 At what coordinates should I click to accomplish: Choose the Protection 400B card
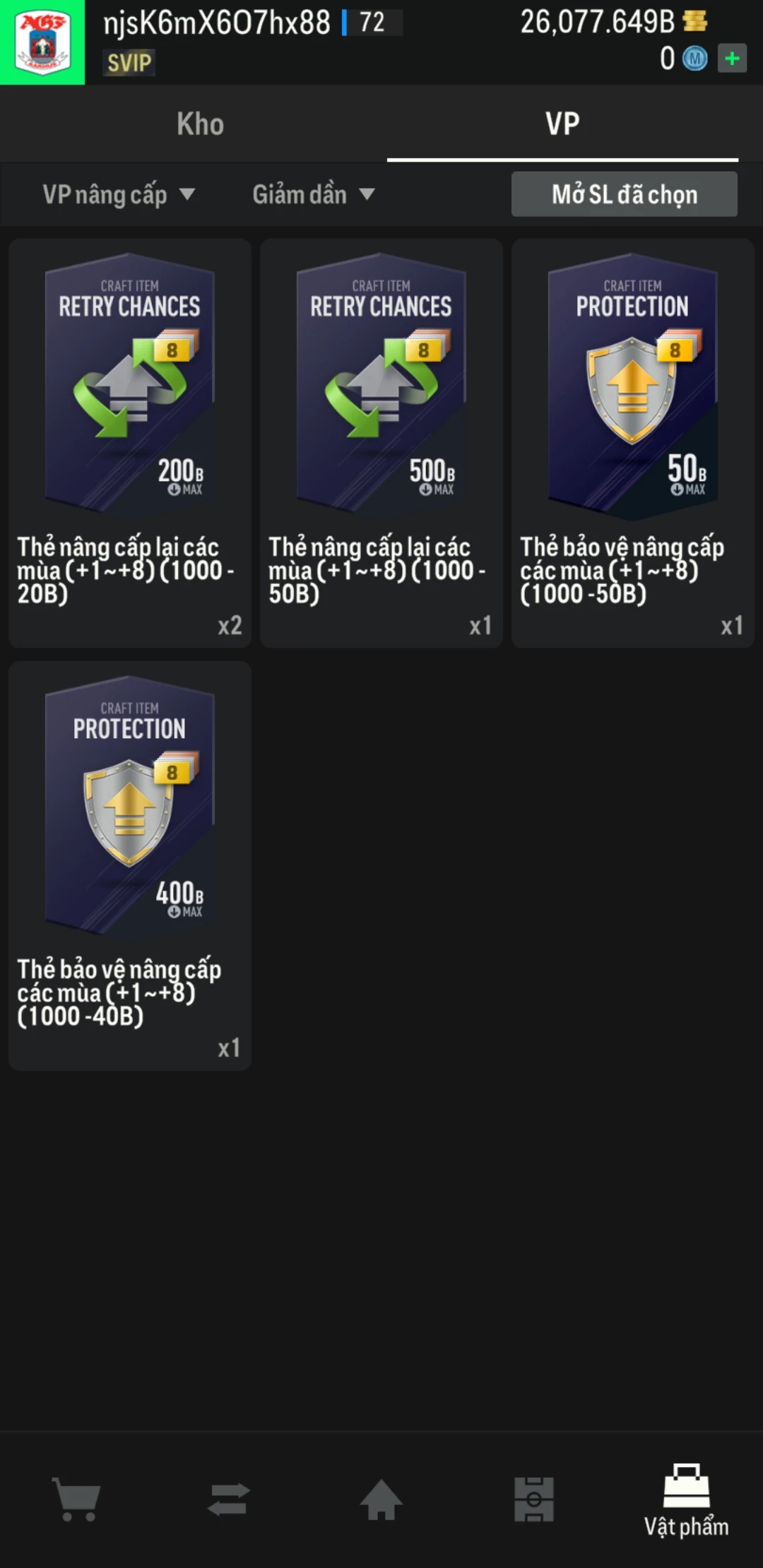130,865
